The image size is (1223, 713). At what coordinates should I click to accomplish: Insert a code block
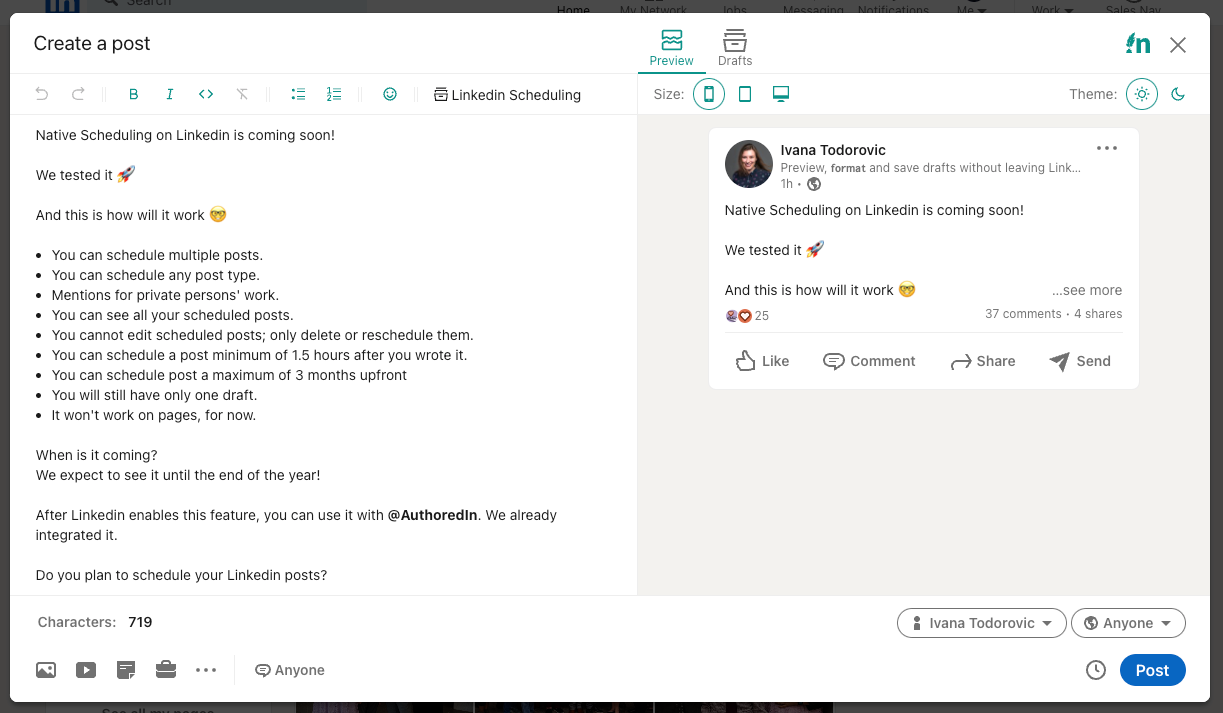pyautogui.click(x=206, y=94)
